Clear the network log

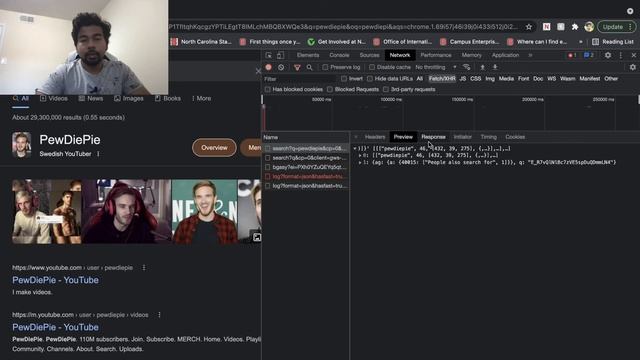281,67
